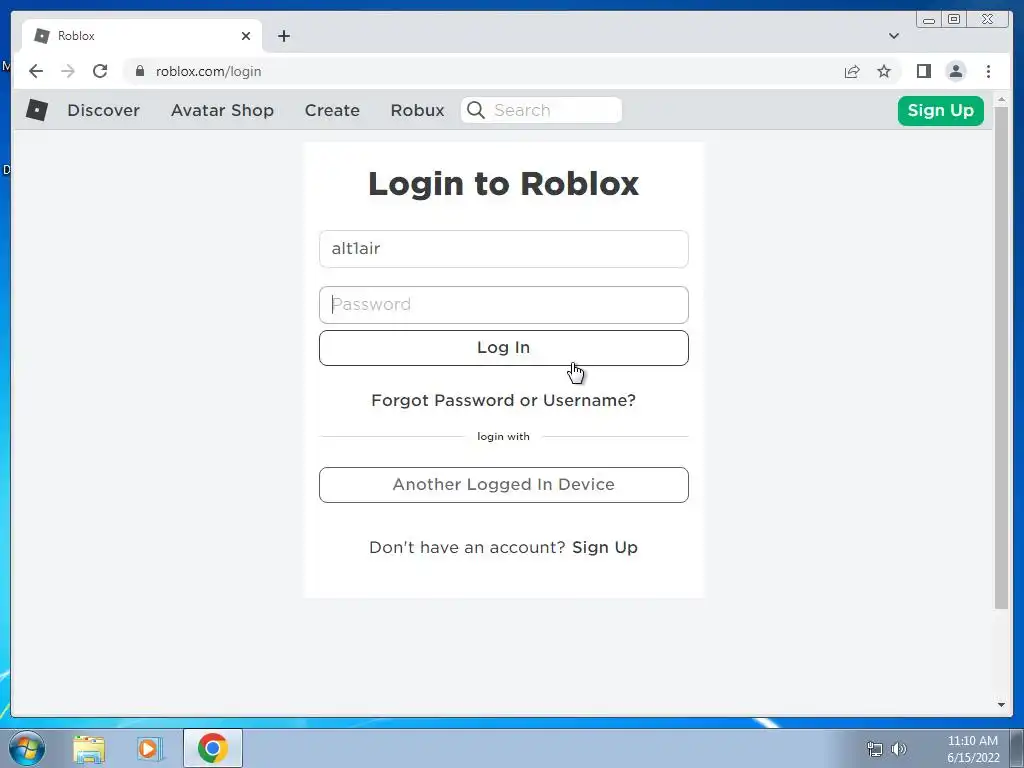Click the Roblox logo in navbar
The height and width of the screenshot is (768, 1024).
click(x=37, y=110)
